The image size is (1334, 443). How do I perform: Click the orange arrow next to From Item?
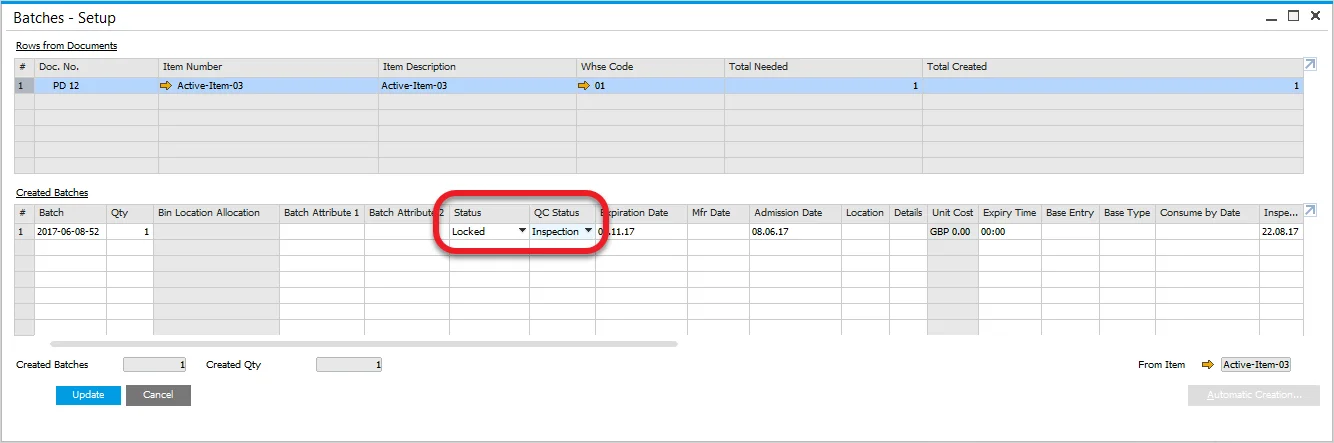pyautogui.click(x=1207, y=365)
